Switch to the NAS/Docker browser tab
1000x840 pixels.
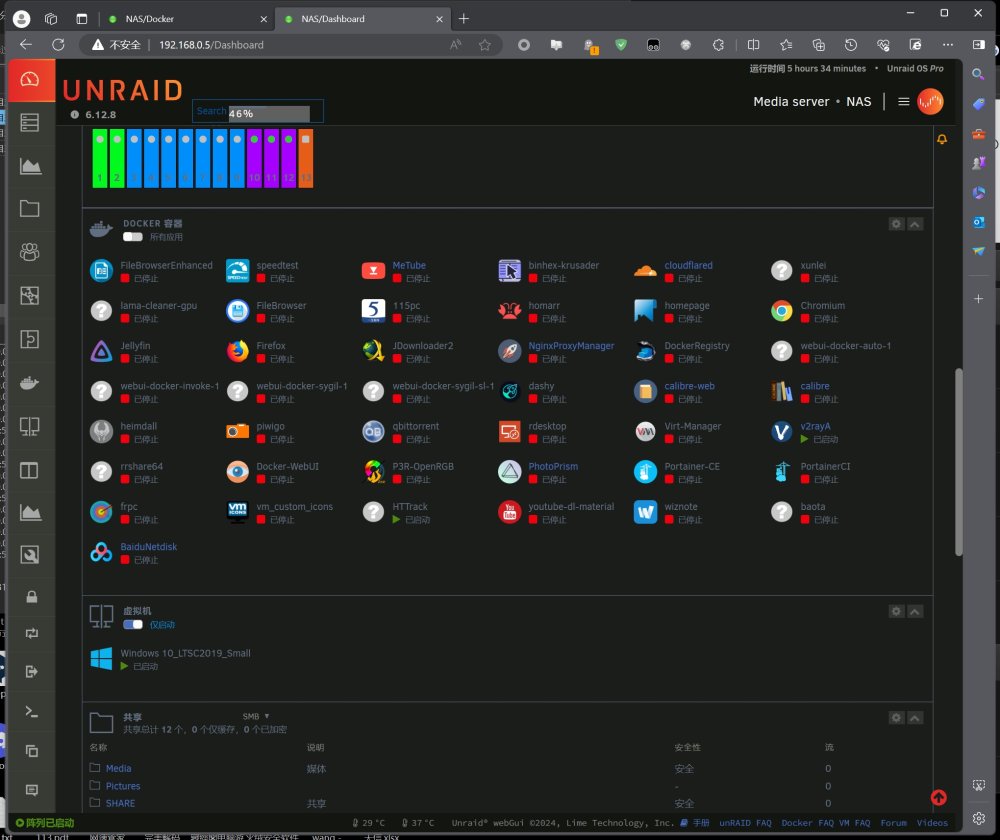(186, 19)
